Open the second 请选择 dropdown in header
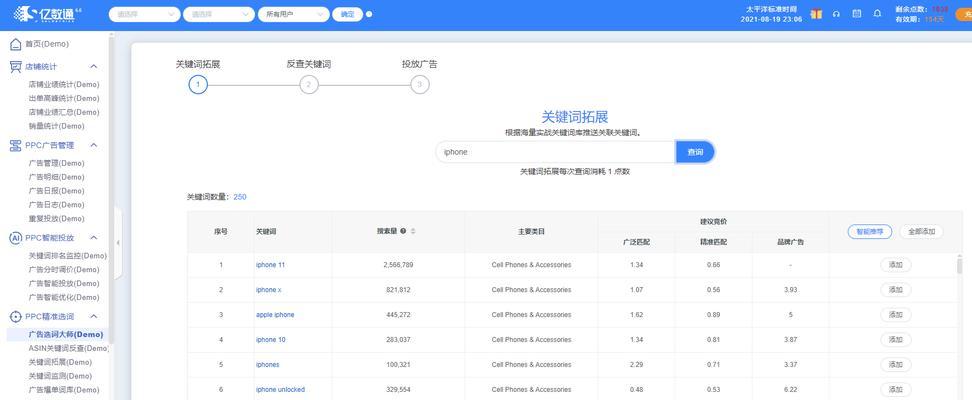 click(219, 14)
